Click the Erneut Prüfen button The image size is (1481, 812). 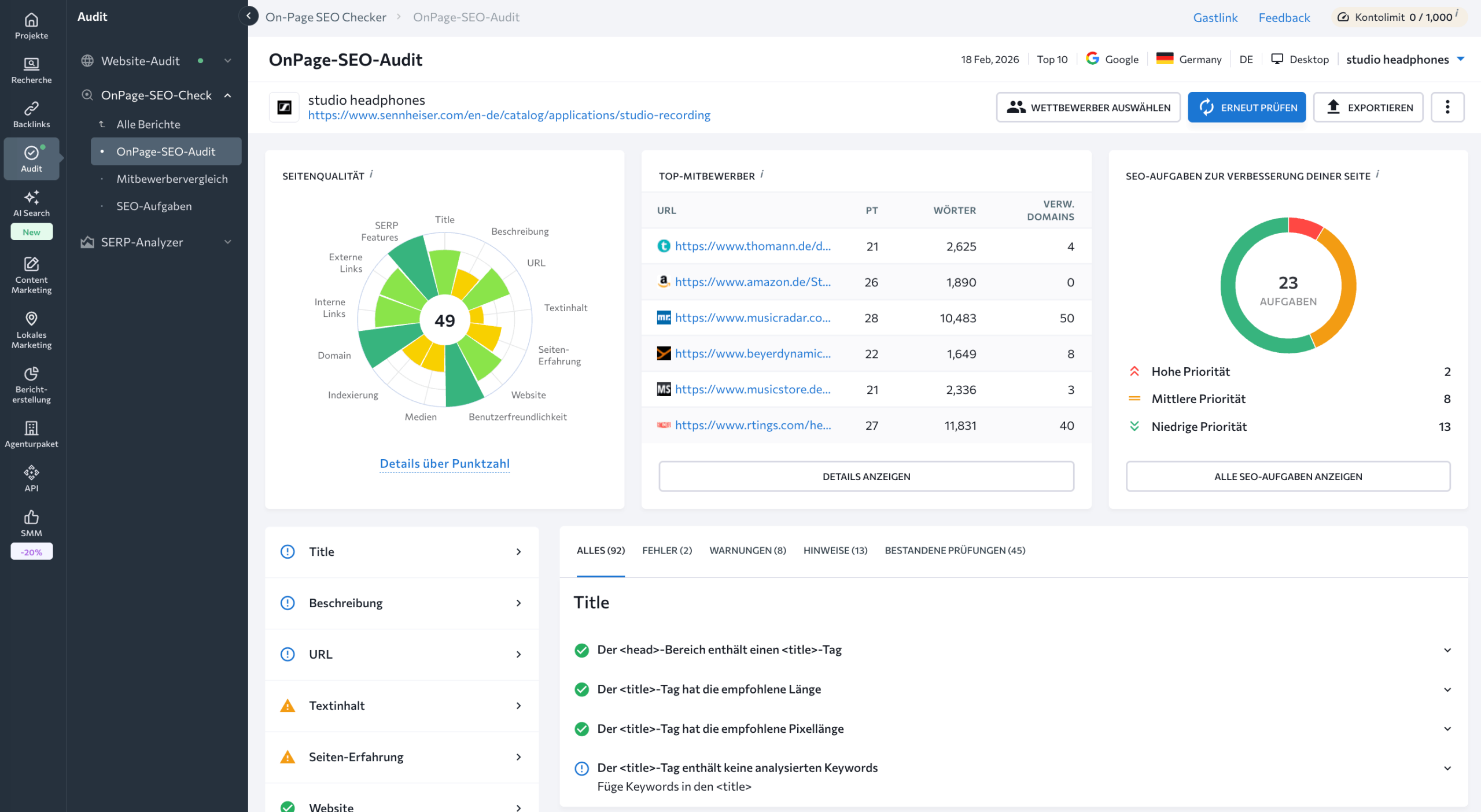1247,107
